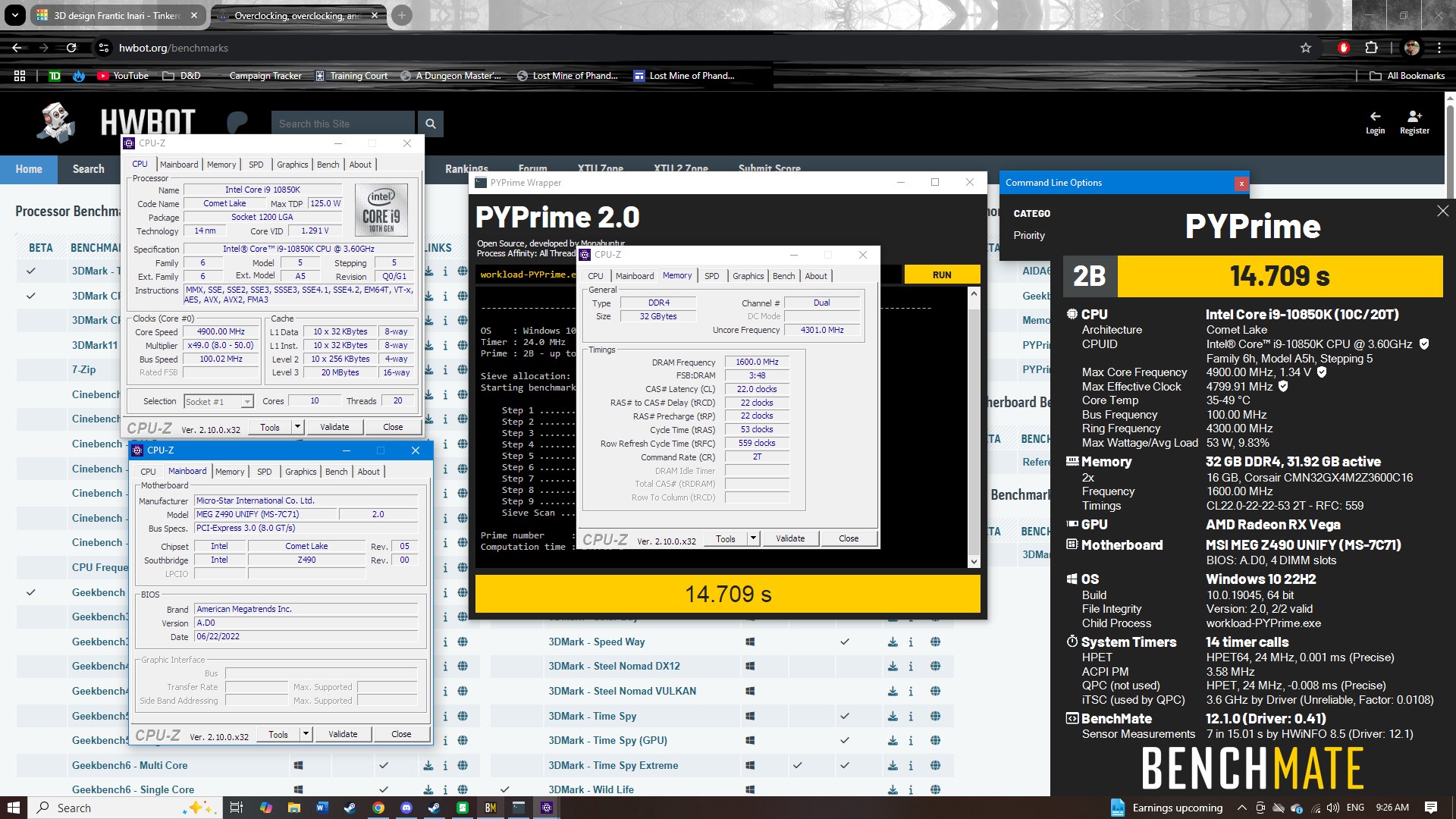Click the Register user icon on HWBOT

click(x=1414, y=116)
